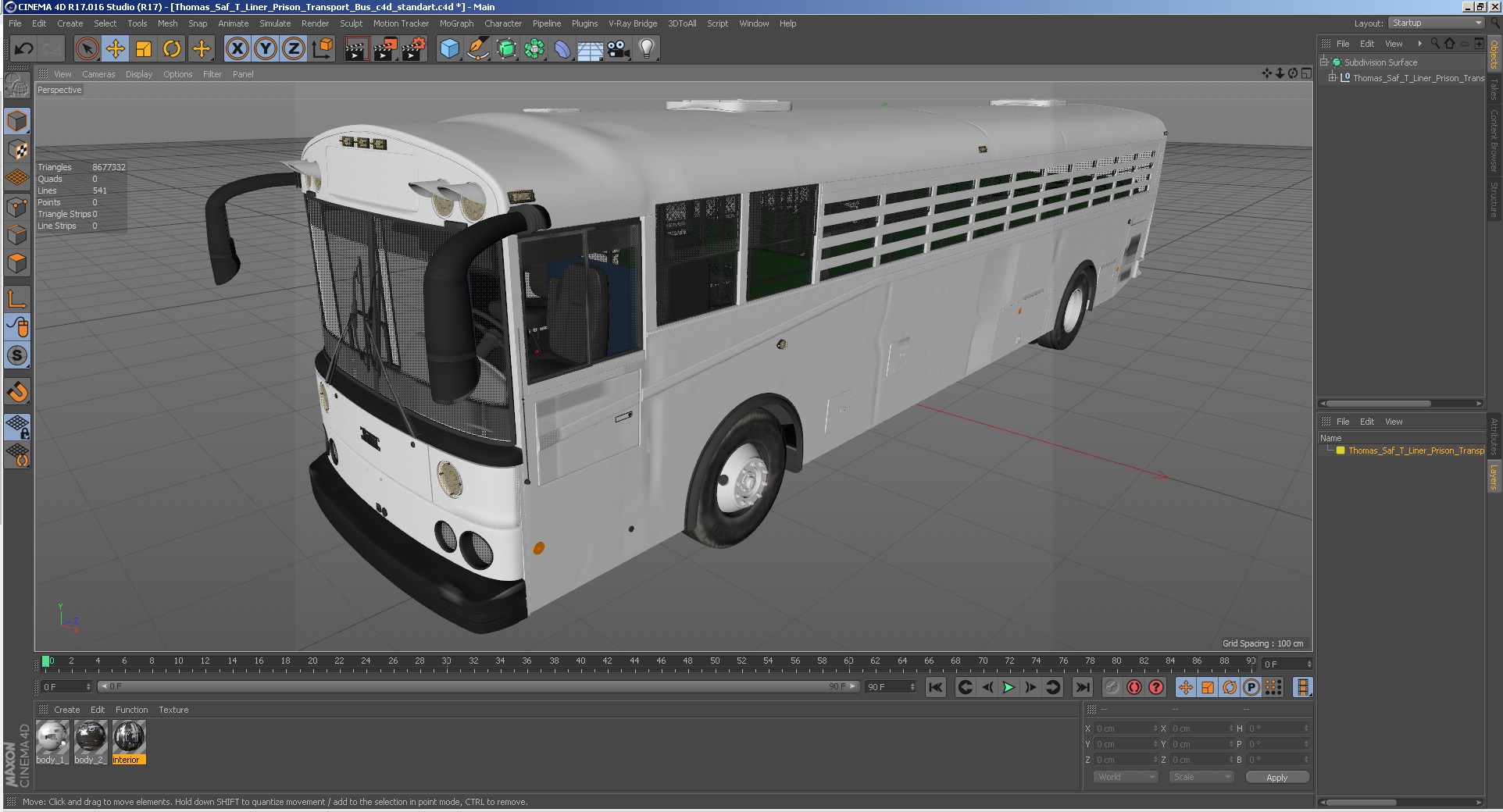The width and height of the screenshot is (1503, 812).
Task: Open the Layout Startup dropdown
Action: click(1437, 23)
